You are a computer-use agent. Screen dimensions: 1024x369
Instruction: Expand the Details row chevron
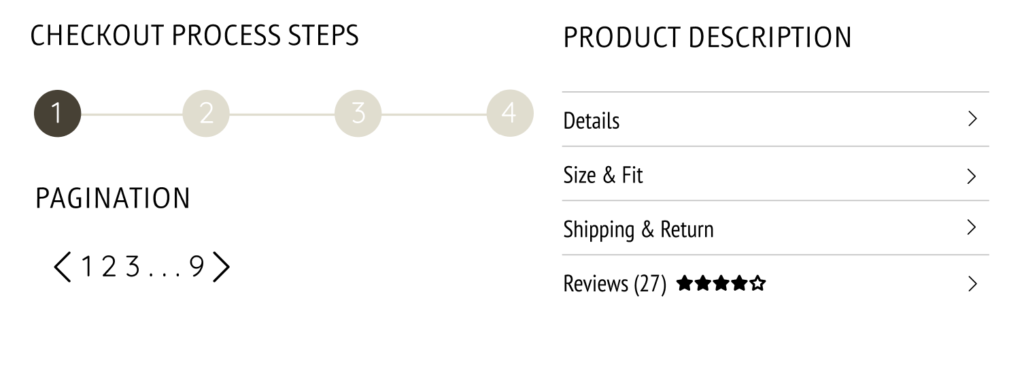(972, 119)
